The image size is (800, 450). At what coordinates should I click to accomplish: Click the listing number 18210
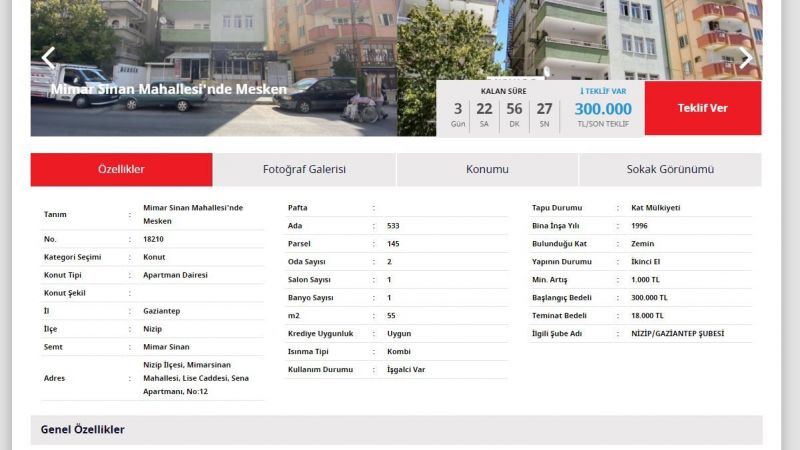(154, 239)
